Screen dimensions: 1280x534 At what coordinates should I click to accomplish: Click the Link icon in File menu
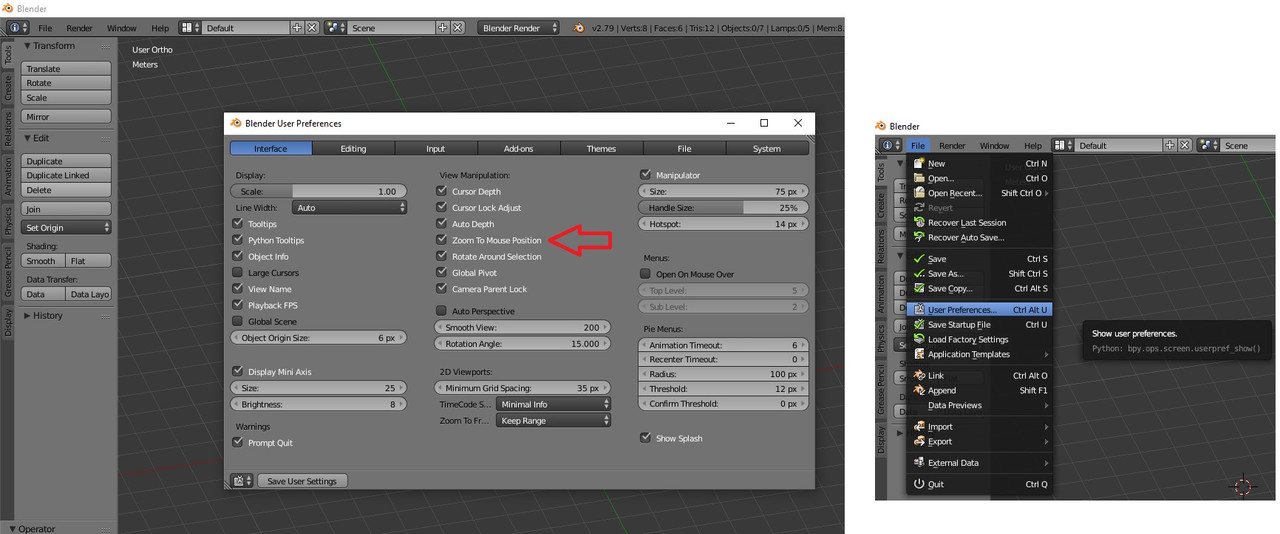click(920, 376)
